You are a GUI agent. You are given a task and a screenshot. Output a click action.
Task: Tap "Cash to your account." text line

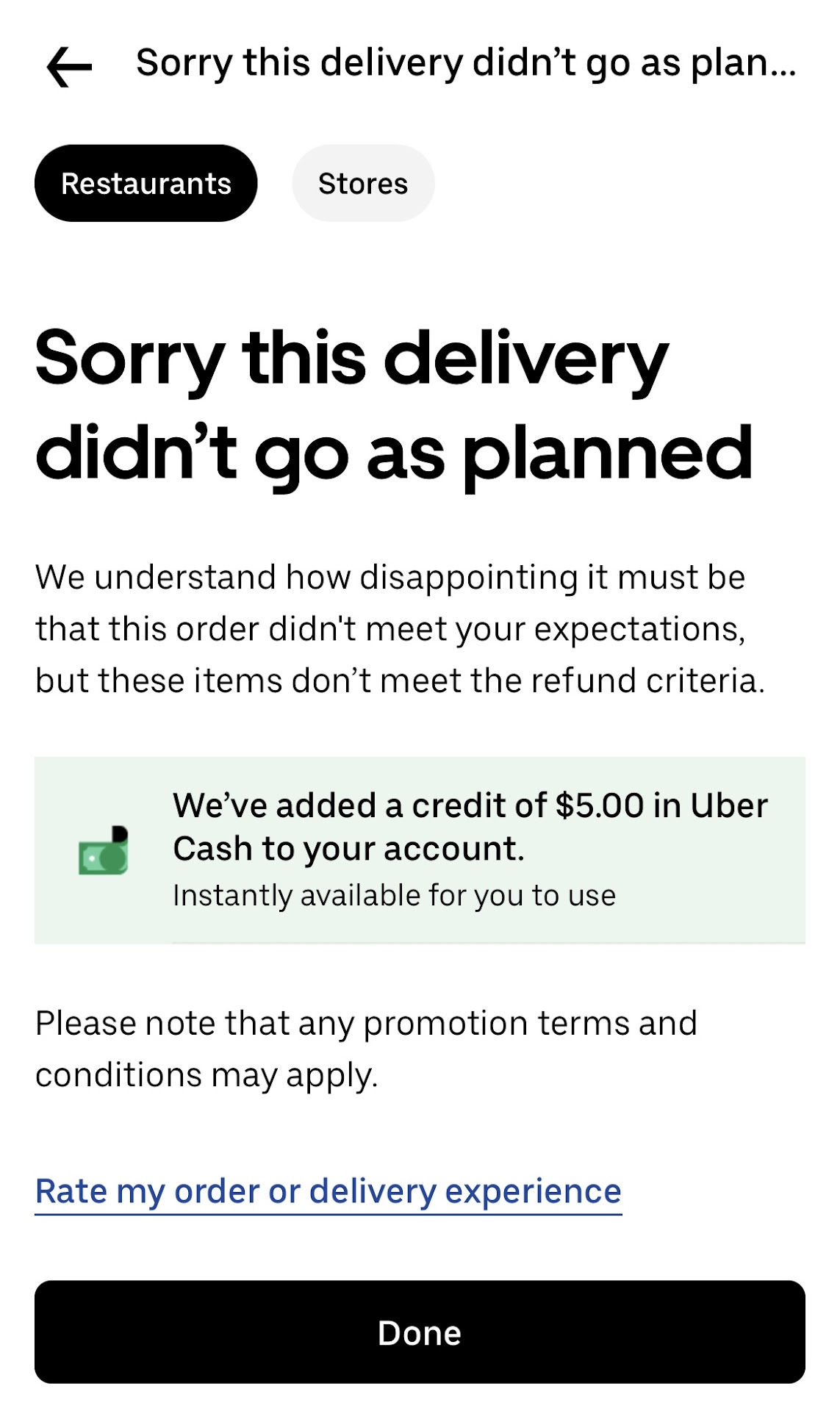point(349,850)
